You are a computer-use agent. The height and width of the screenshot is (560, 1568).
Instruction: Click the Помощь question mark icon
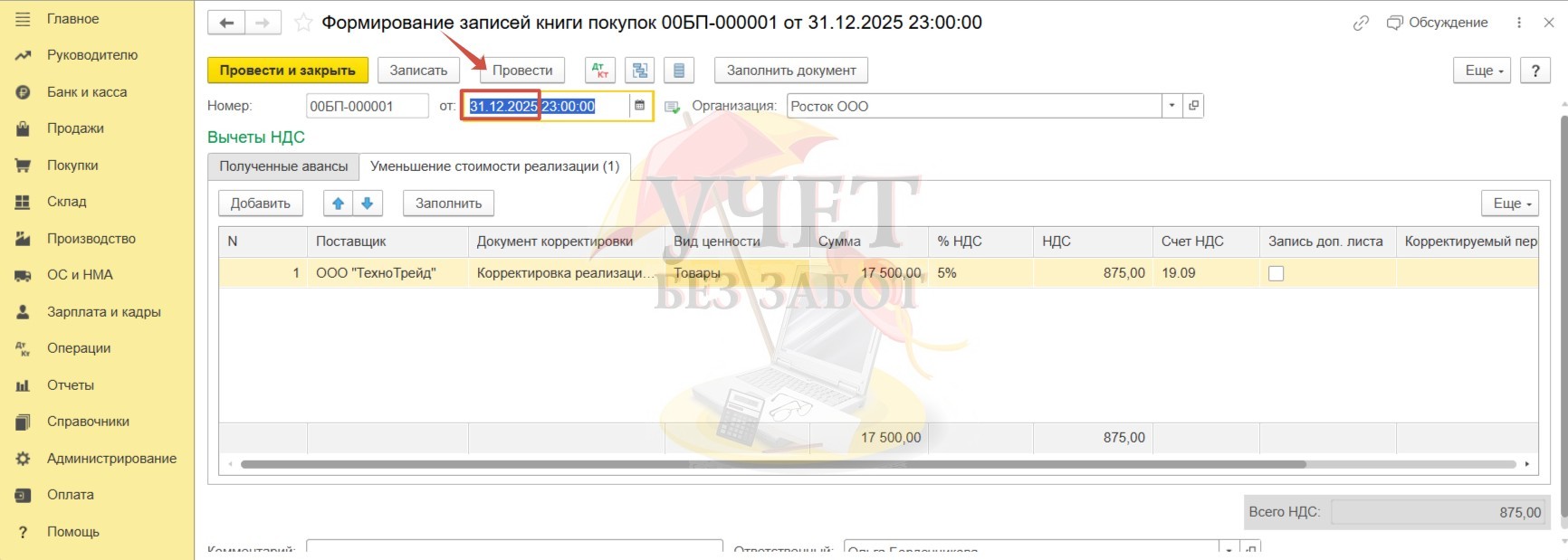click(23, 532)
